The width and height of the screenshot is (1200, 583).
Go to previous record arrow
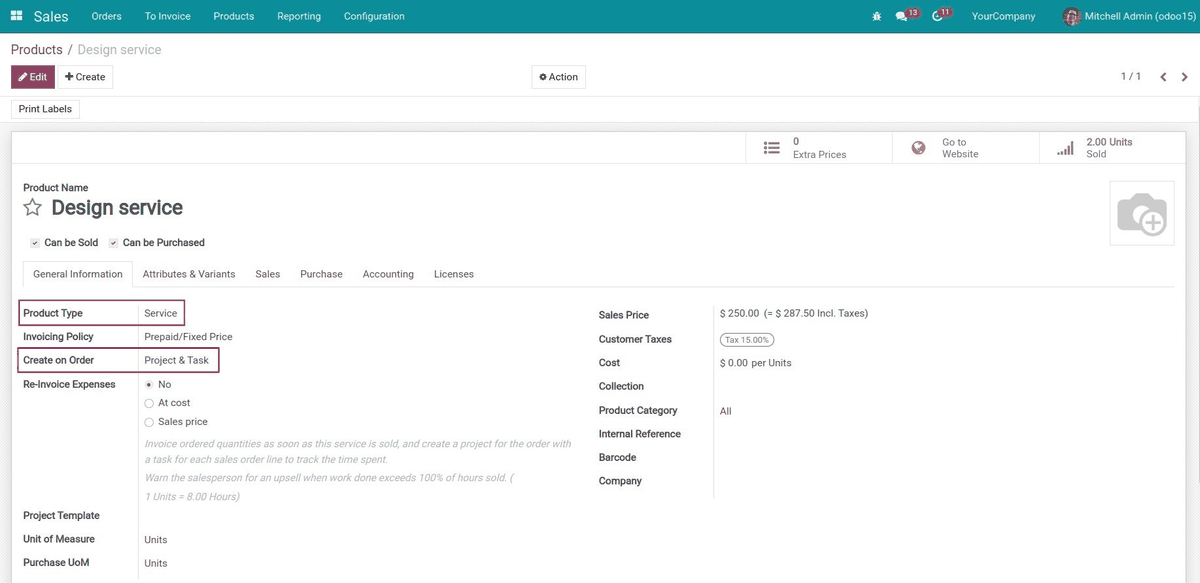[1163, 77]
